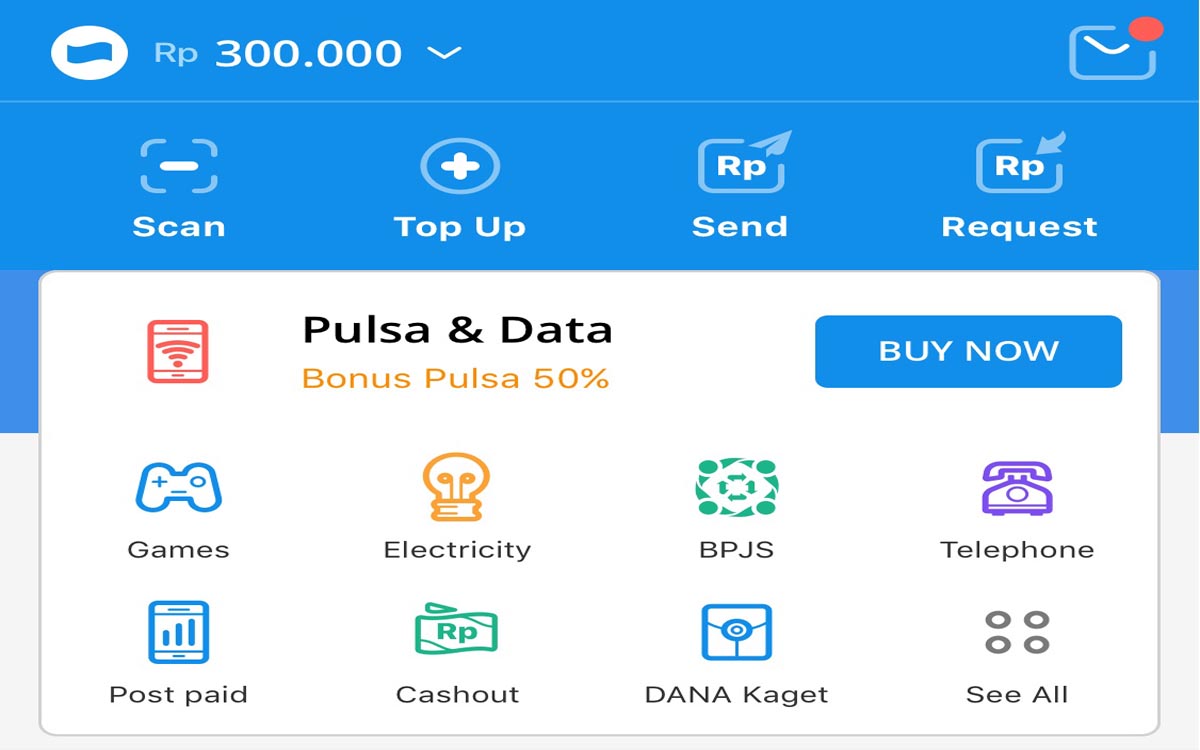The image size is (1200, 750).
Task: Open the DANA Kaget envelope icon
Action: pos(737,632)
